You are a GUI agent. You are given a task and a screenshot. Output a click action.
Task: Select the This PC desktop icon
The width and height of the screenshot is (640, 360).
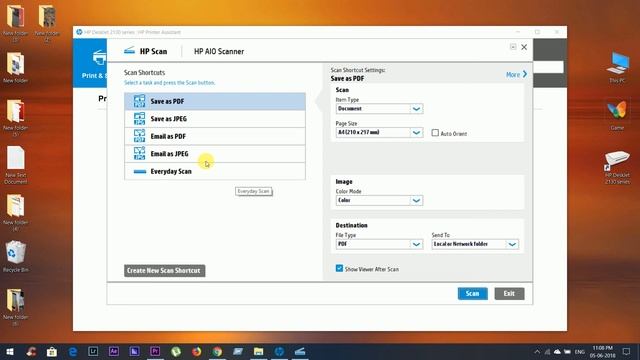click(617, 68)
